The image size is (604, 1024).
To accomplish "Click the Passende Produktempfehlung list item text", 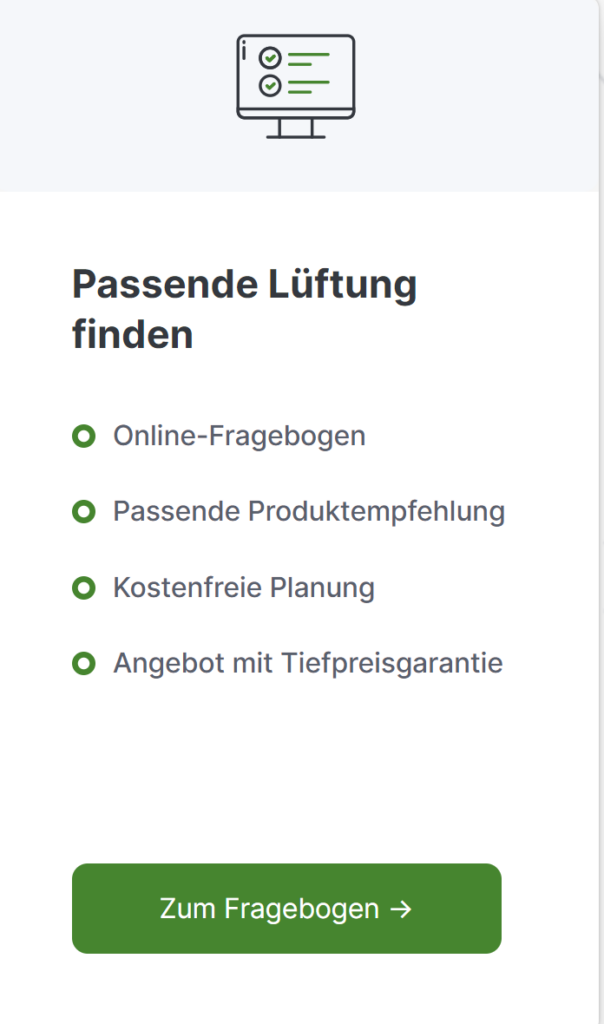I will (x=308, y=512).
